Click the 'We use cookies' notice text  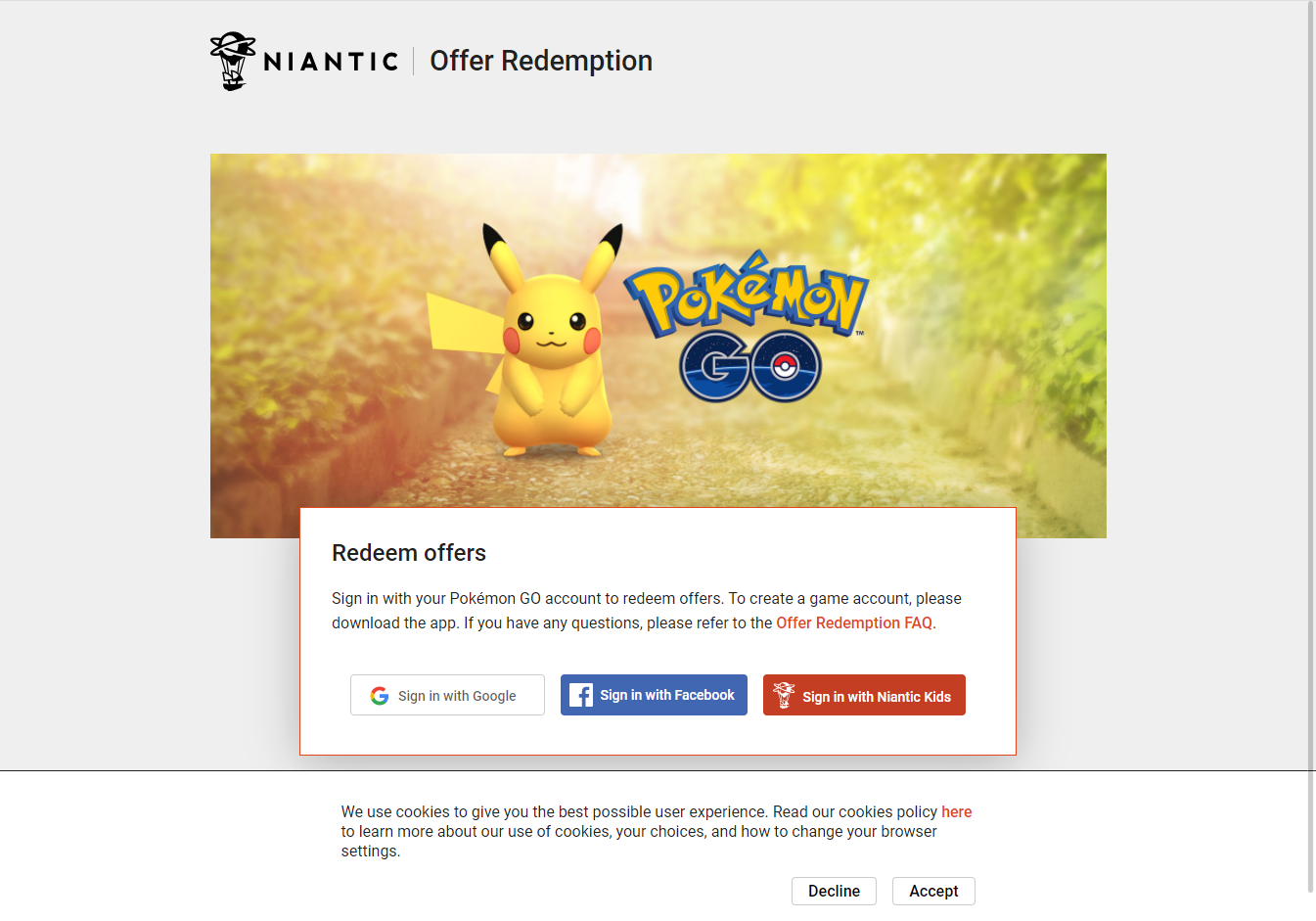(657, 831)
